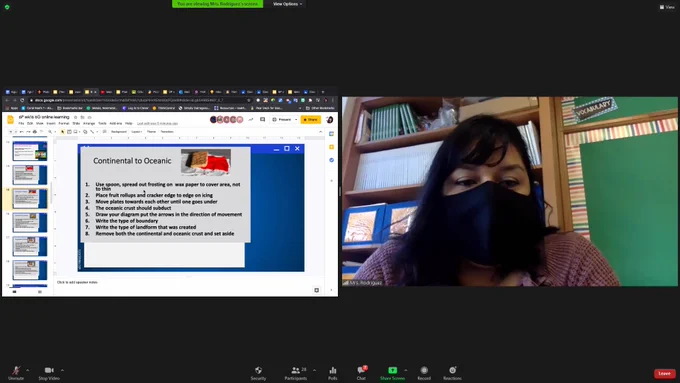This screenshot has height=383, width=680.
Task: Expand arrow next to Participants
Action: pyautogui.click(x=314, y=370)
